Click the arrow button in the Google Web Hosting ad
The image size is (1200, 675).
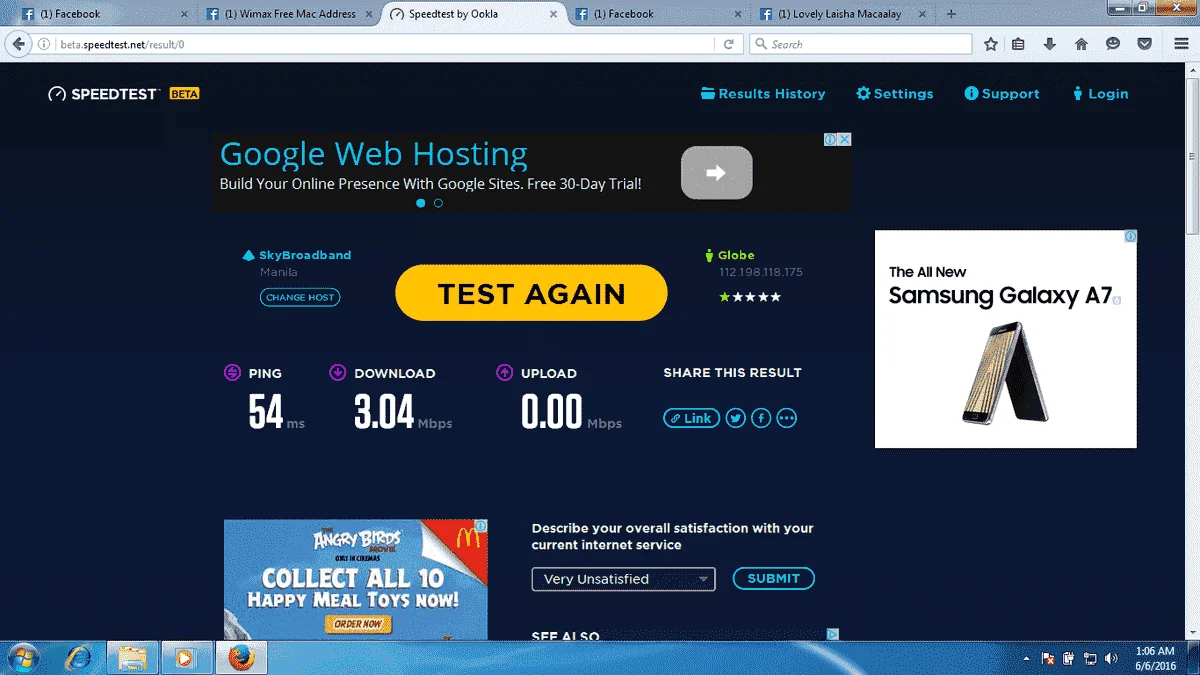(716, 172)
